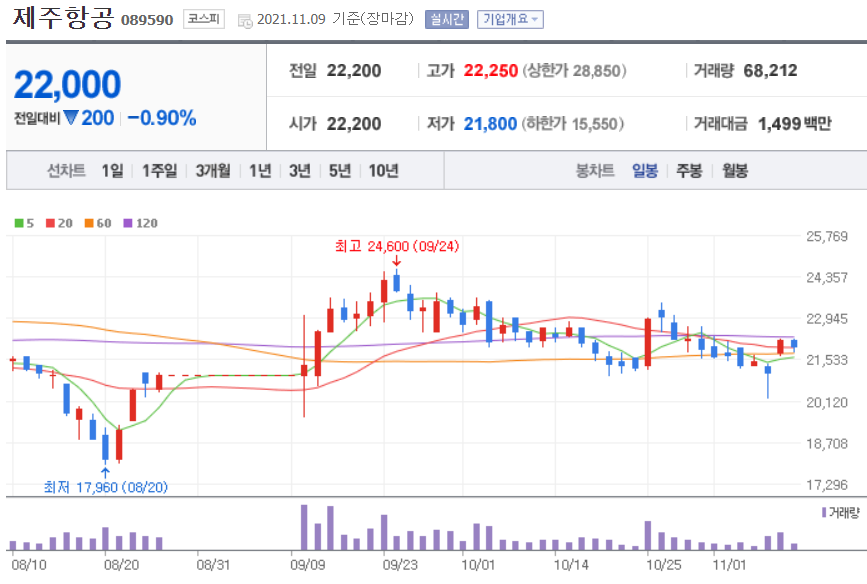This screenshot has width=867, height=584.
Task: Open the 기업개요 dropdown
Action: [x=510, y=19]
